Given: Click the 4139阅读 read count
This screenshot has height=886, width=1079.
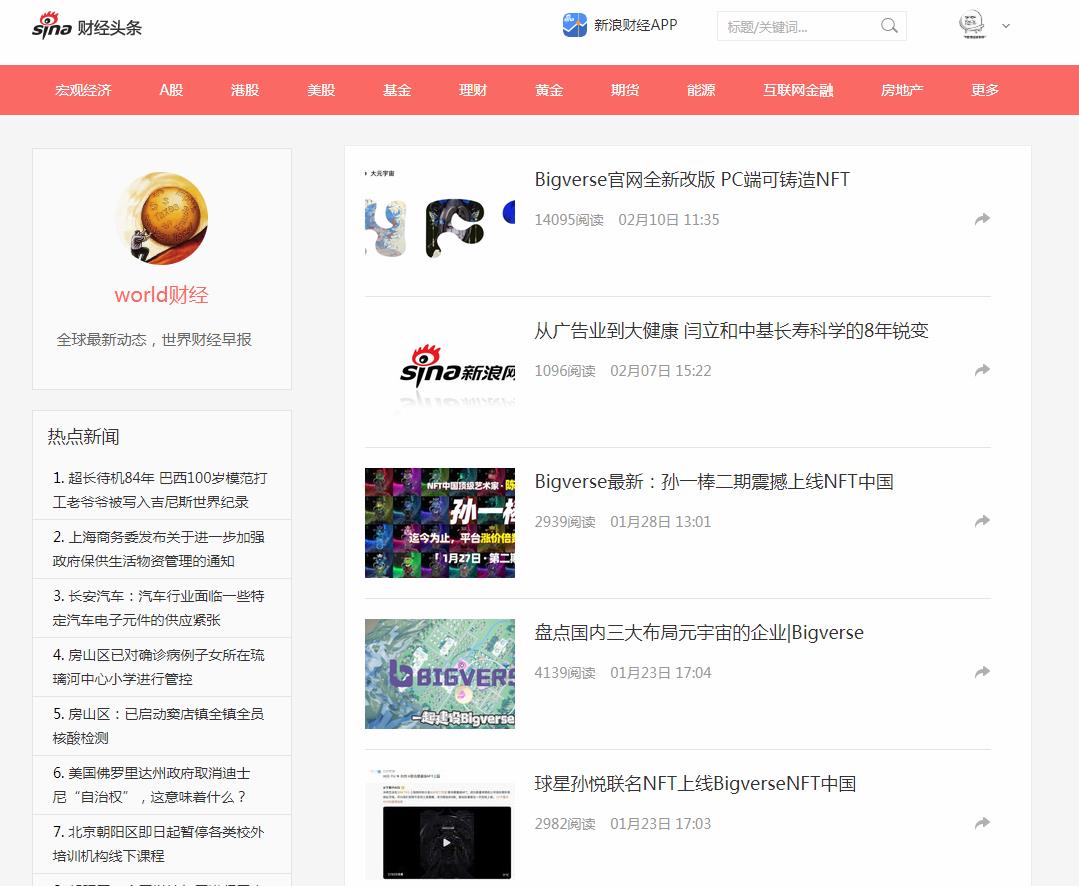Looking at the screenshot, I should (x=565, y=673).
